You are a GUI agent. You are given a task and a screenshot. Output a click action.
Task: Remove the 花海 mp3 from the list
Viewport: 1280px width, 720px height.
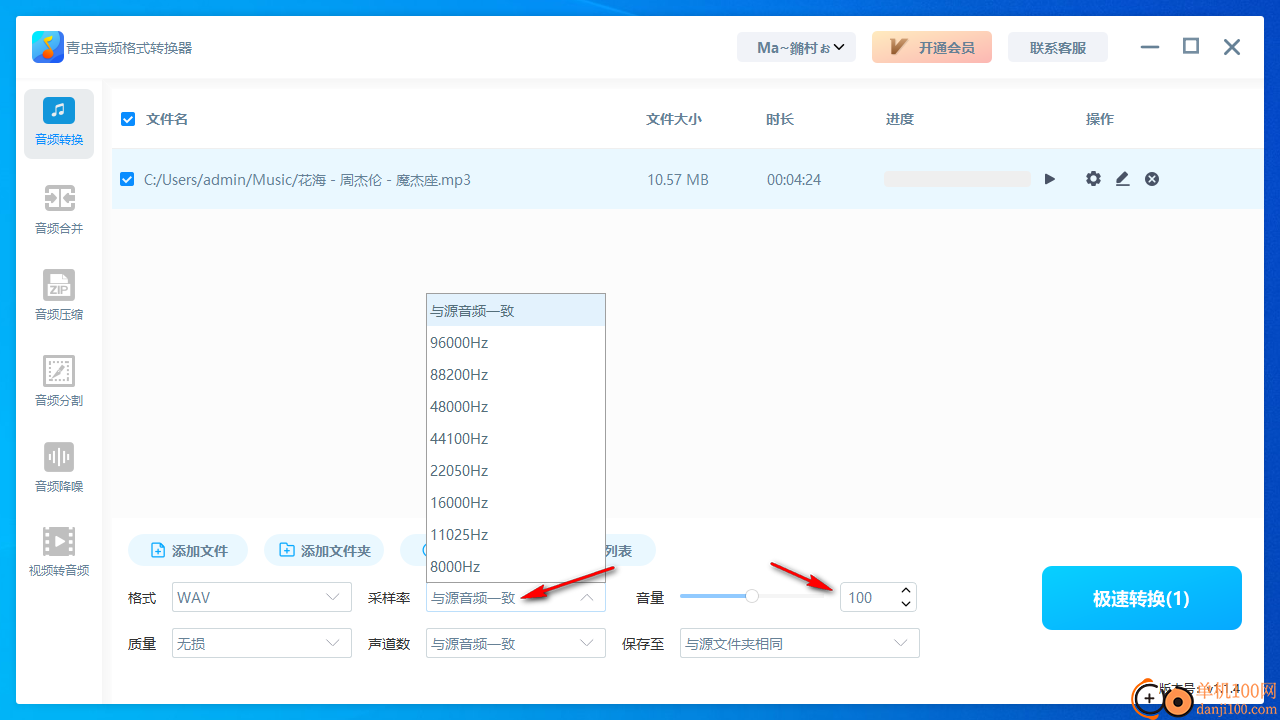pos(1151,179)
